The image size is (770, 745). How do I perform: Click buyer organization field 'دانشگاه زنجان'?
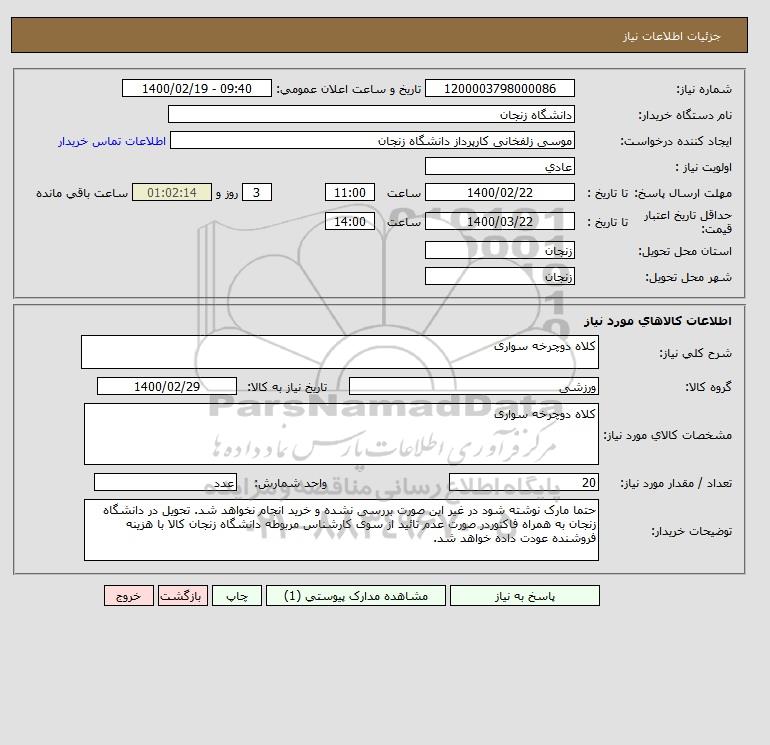(371, 114)
